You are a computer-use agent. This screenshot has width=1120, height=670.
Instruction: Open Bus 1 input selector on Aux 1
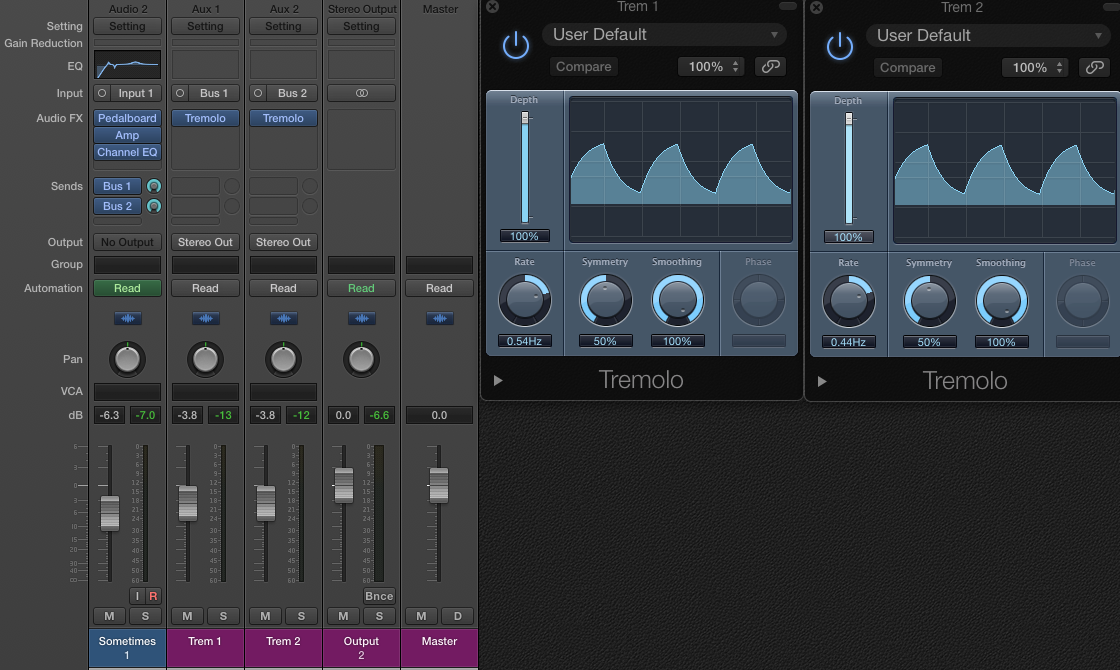click(x=214, y=93)
